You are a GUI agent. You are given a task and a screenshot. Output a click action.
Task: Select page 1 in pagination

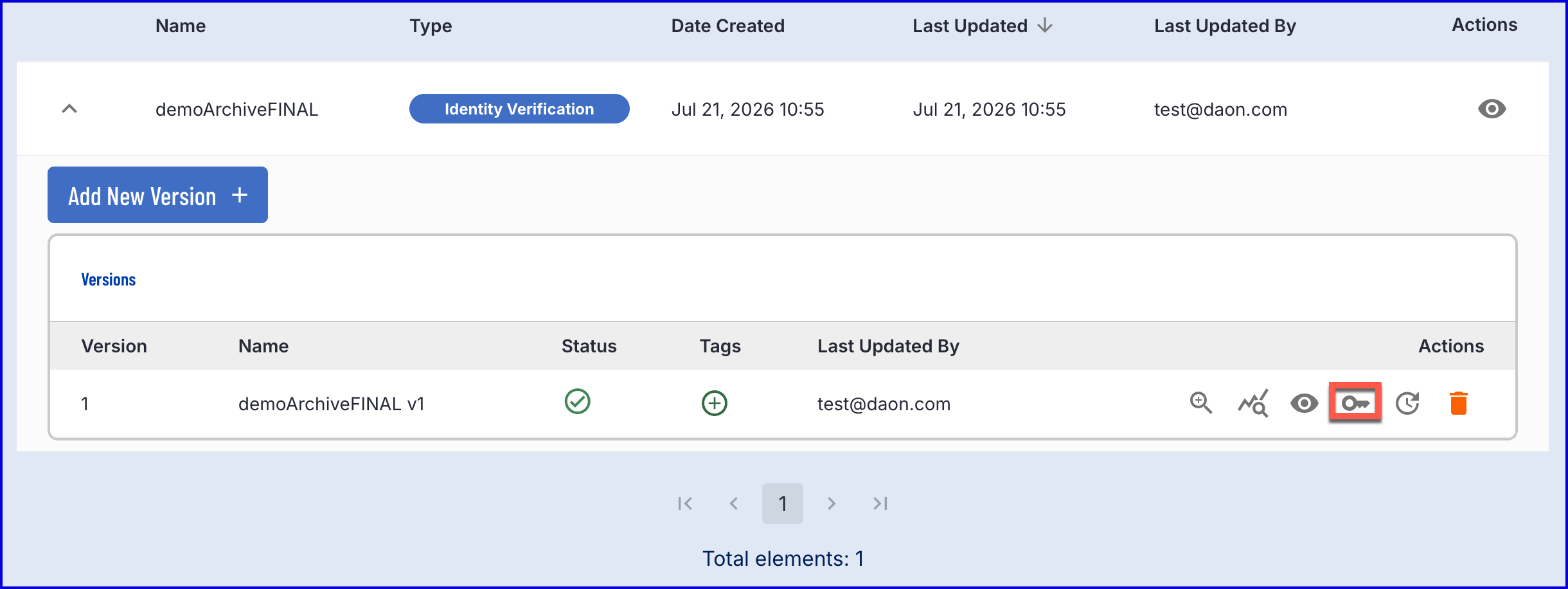coord(782,503)
